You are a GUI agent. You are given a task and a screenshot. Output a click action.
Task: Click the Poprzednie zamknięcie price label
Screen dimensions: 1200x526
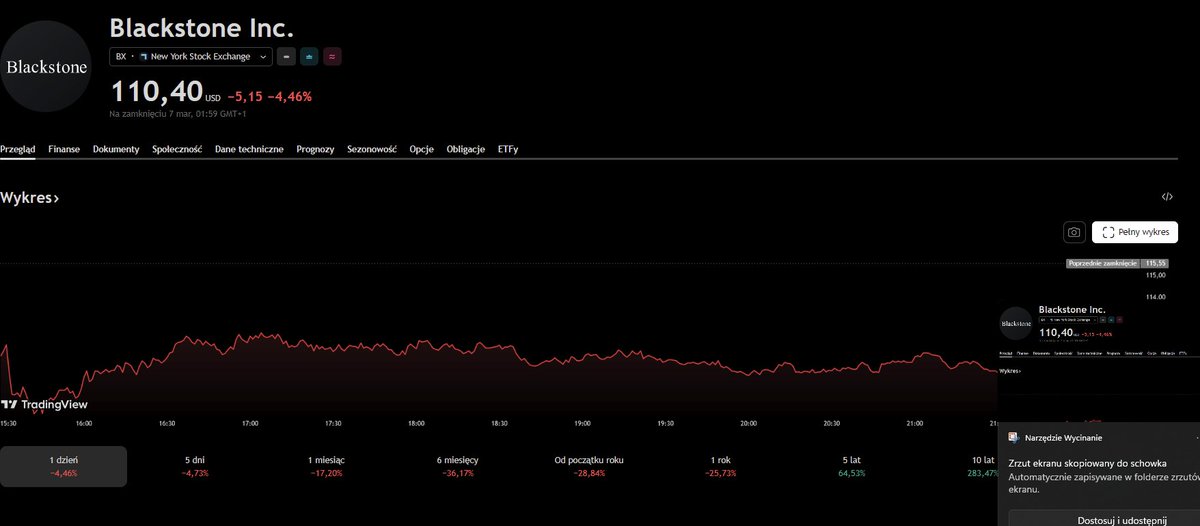point(1103,264)
